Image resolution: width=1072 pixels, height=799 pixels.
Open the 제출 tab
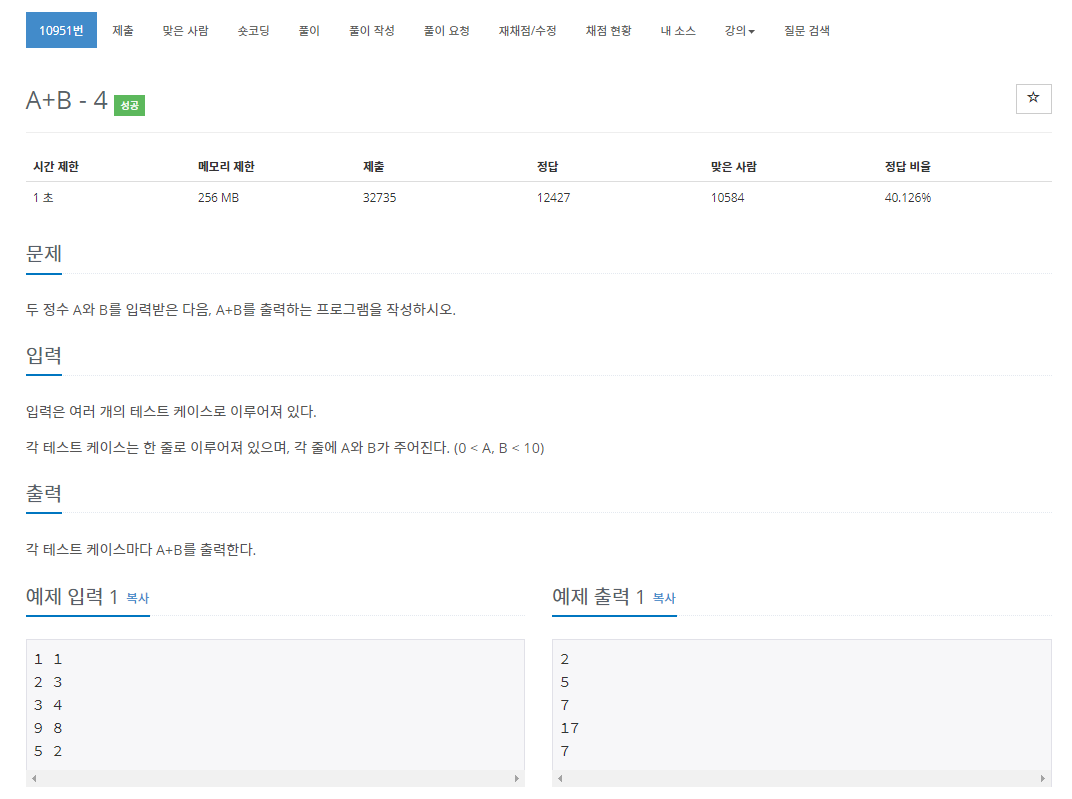123,30
